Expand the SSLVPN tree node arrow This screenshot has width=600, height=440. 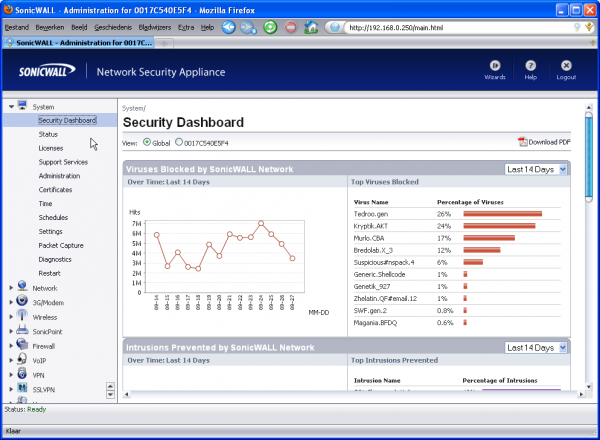pos(11,389)
